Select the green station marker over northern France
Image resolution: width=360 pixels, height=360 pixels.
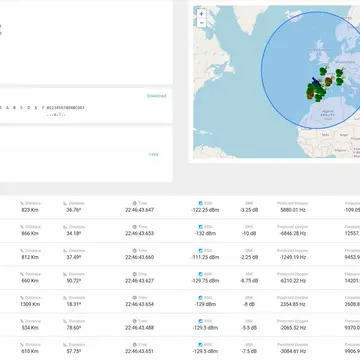click(x=323, y=71)
